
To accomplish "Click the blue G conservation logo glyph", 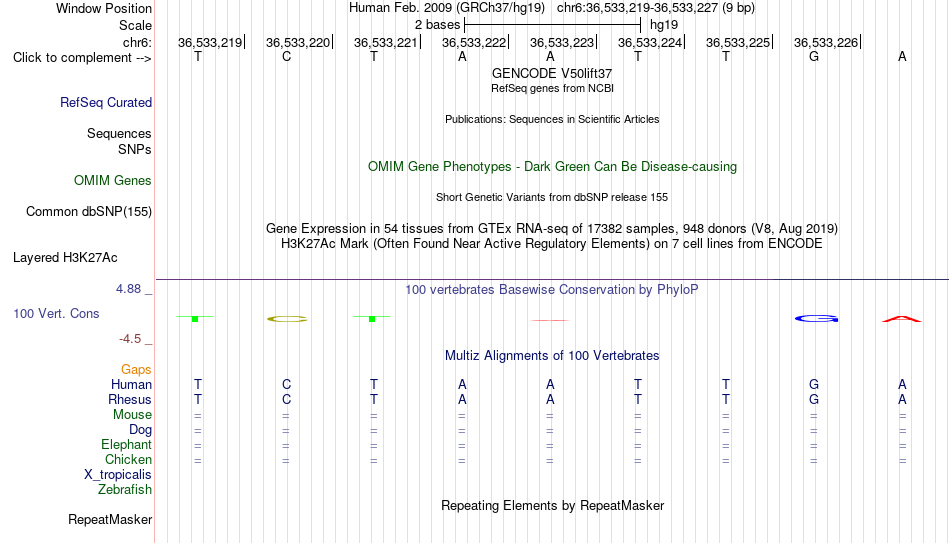I will tap(817, 318).
